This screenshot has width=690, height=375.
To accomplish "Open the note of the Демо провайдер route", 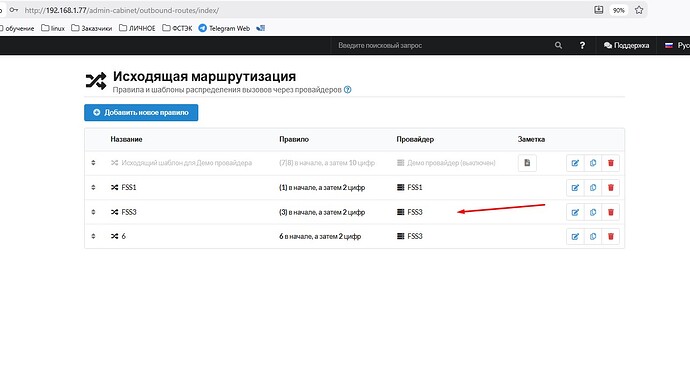I will tap(527, 163).
